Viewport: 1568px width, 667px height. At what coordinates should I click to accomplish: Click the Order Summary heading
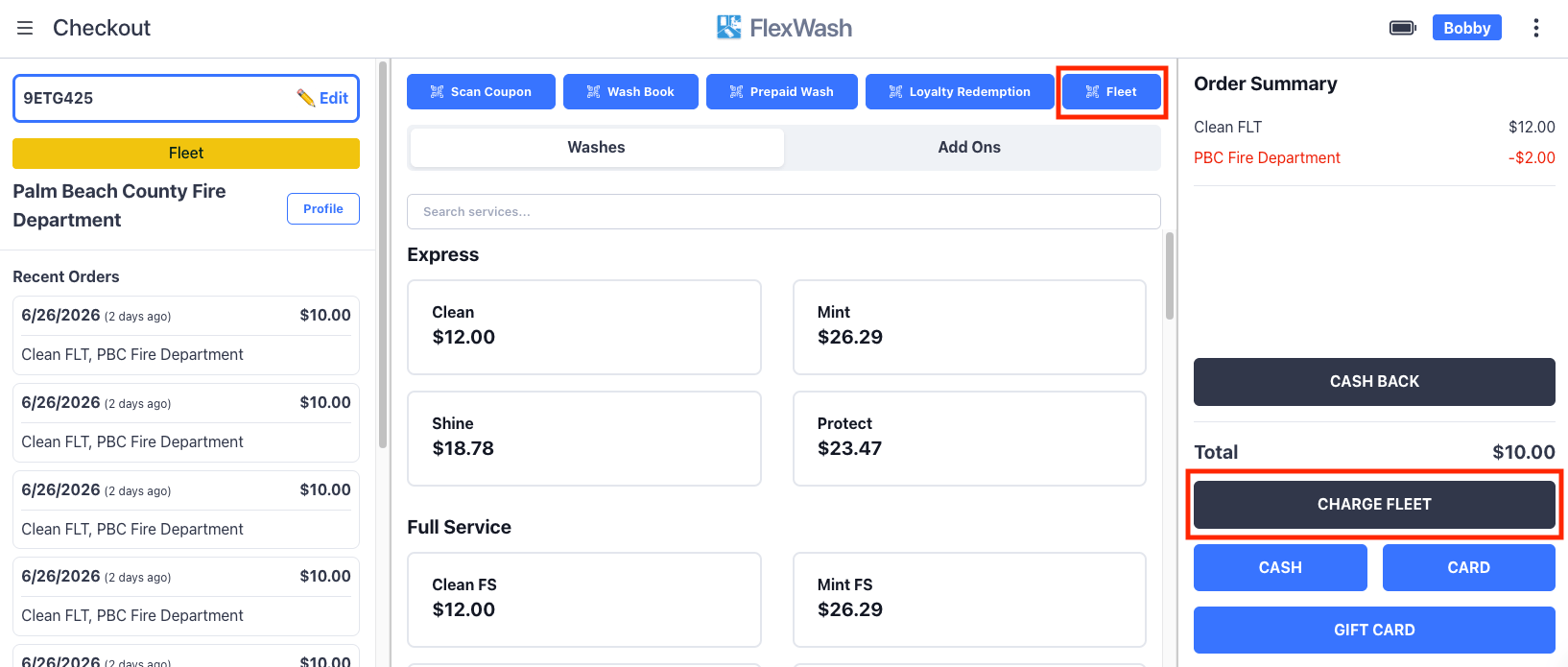[1265, 83]
